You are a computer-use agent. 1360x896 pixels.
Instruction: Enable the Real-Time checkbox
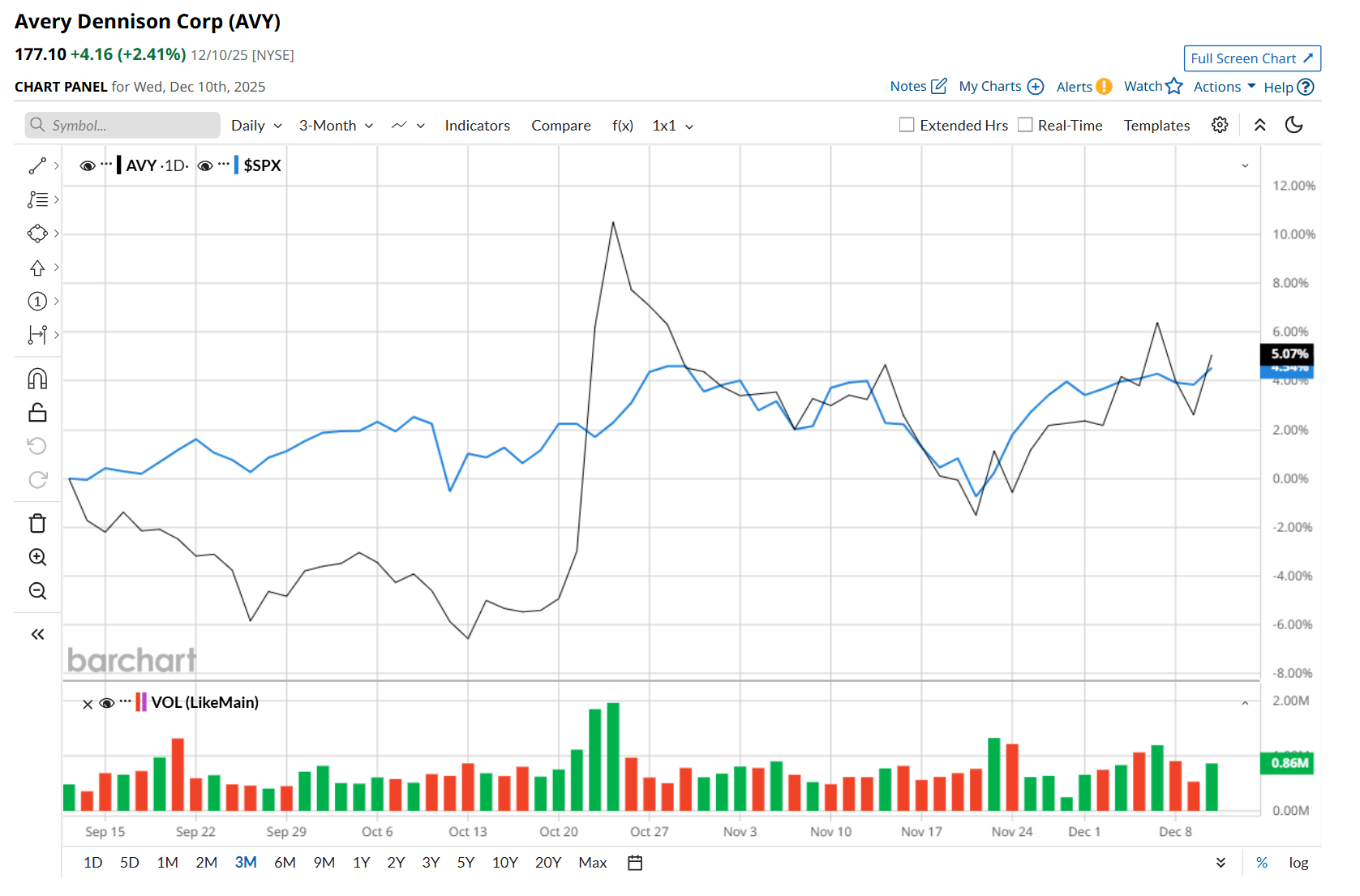pyautogui.click(x=1025, y=125)
